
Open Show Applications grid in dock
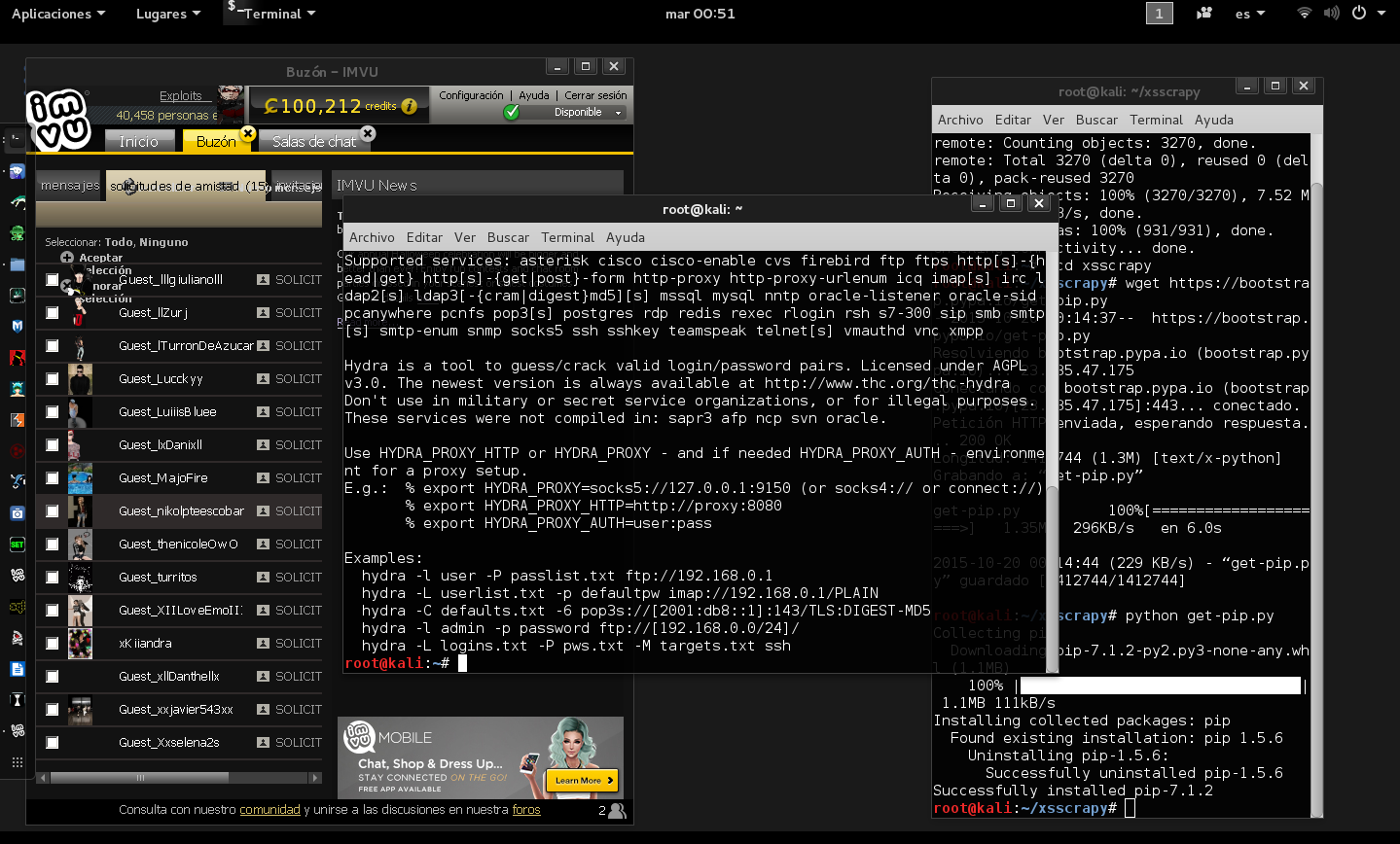coord(17,762)
